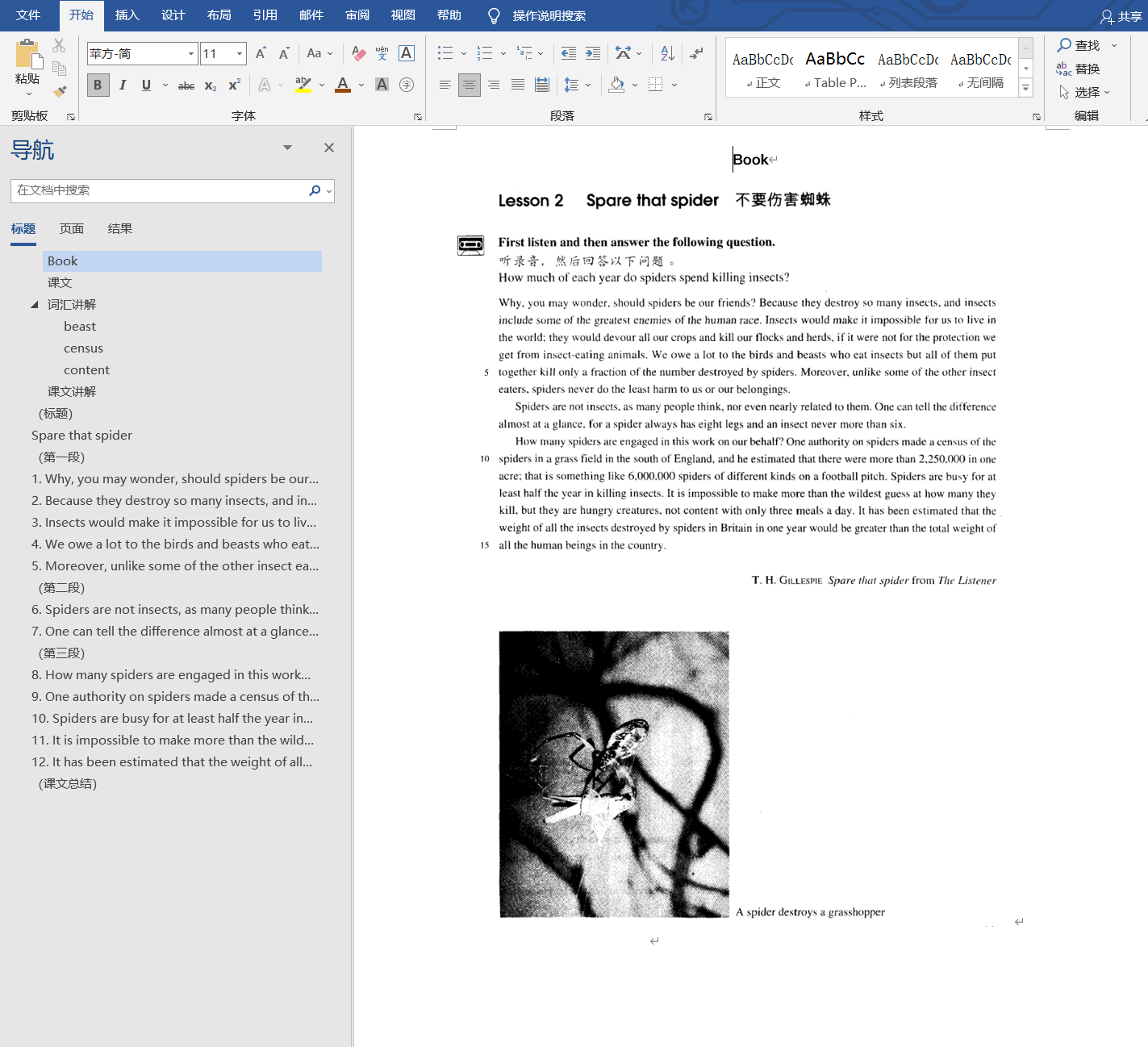Select the Format Painter brush

coord(59,91)
